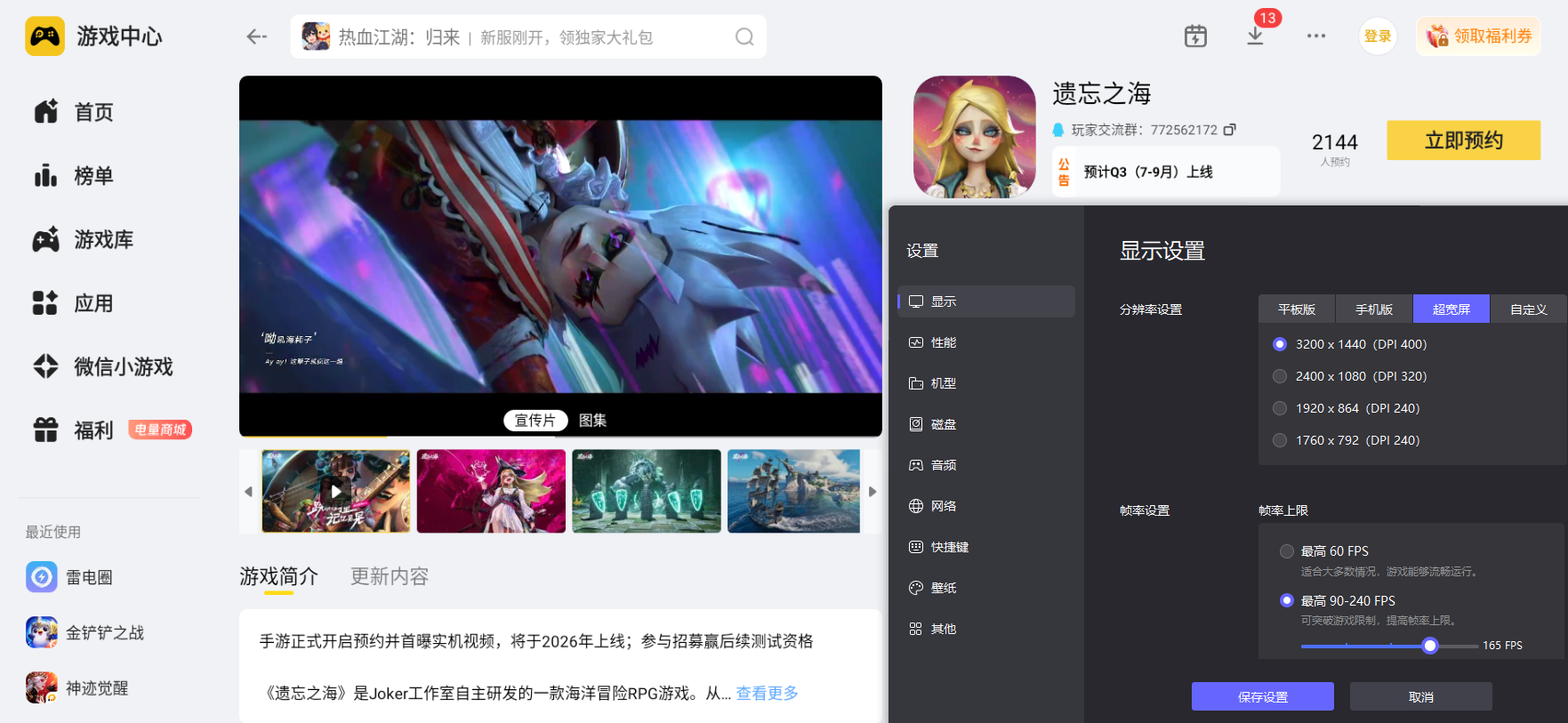Click the 福利 gift box icon
1568x723 pixels.
[x=45, y=430]
